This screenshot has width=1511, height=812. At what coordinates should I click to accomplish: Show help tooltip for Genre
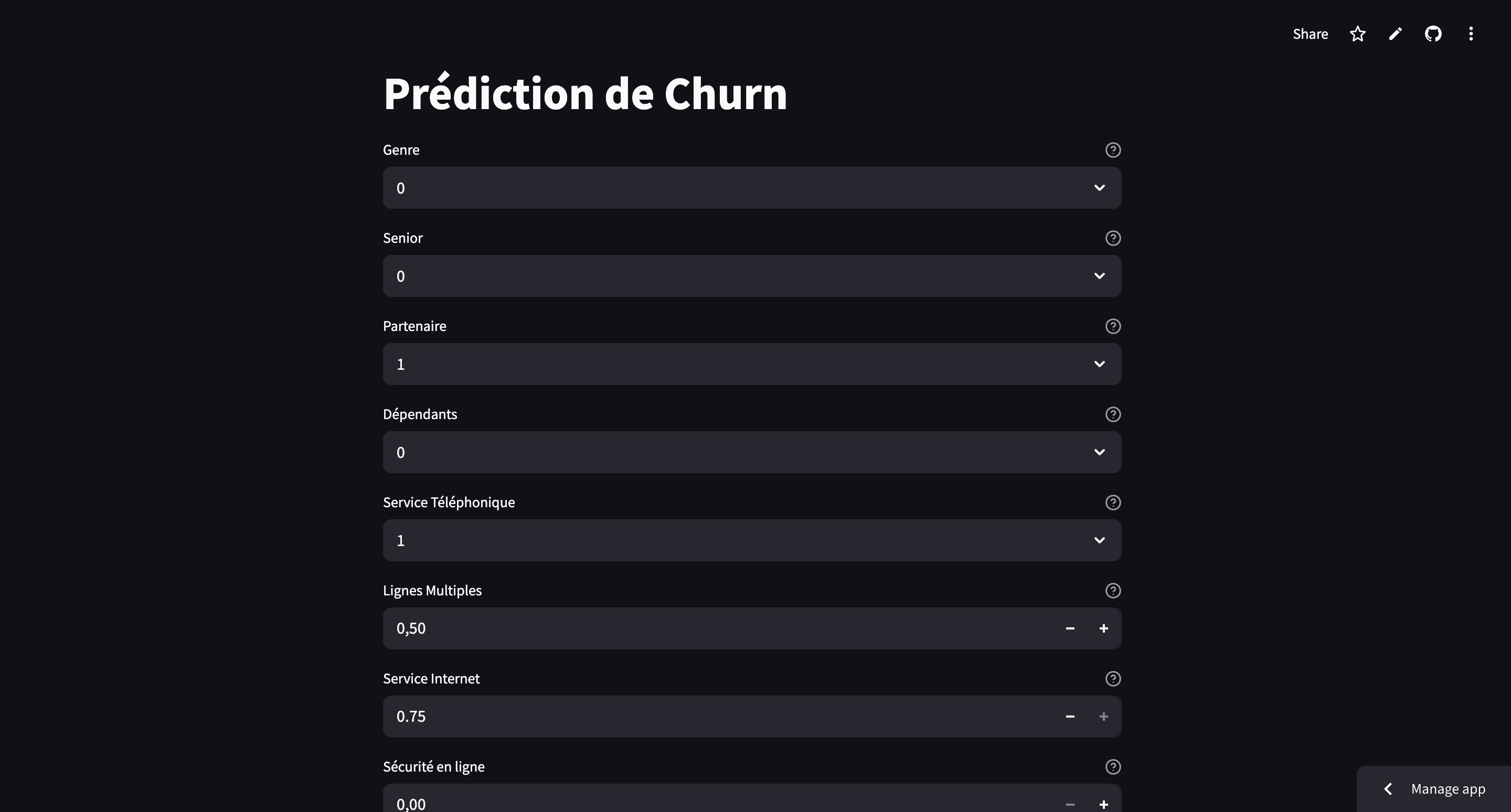pos(1113,150)
